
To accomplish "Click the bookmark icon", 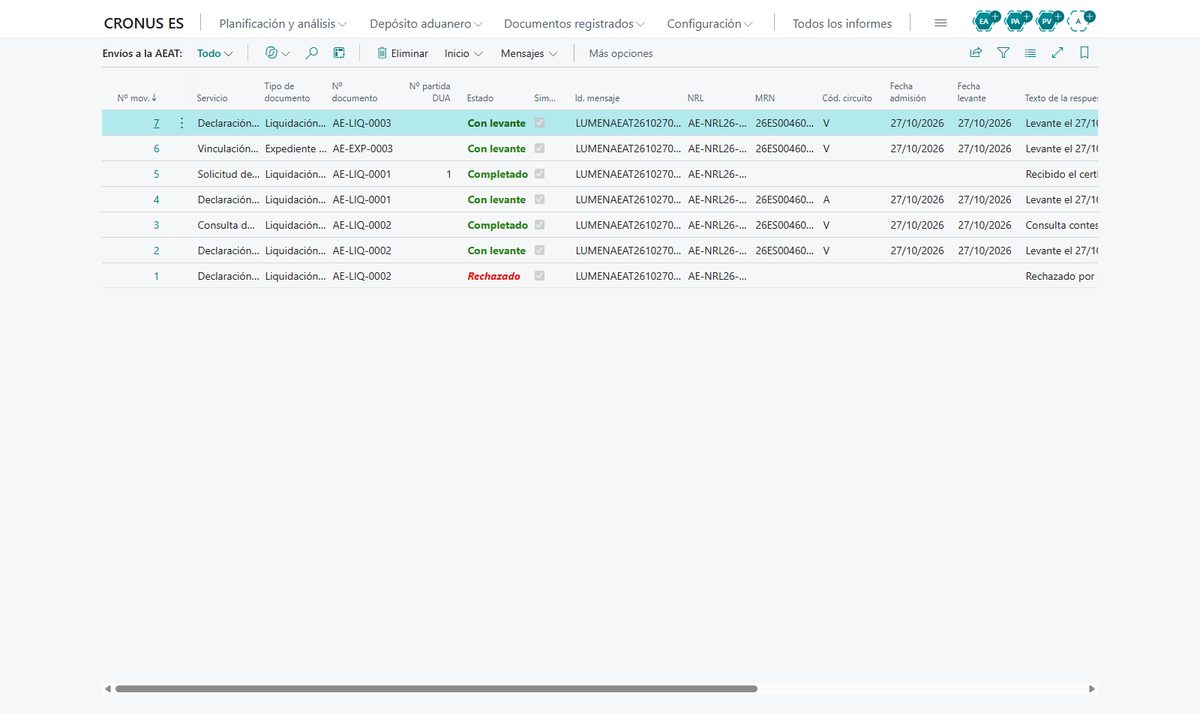I will coord(1084,53).
